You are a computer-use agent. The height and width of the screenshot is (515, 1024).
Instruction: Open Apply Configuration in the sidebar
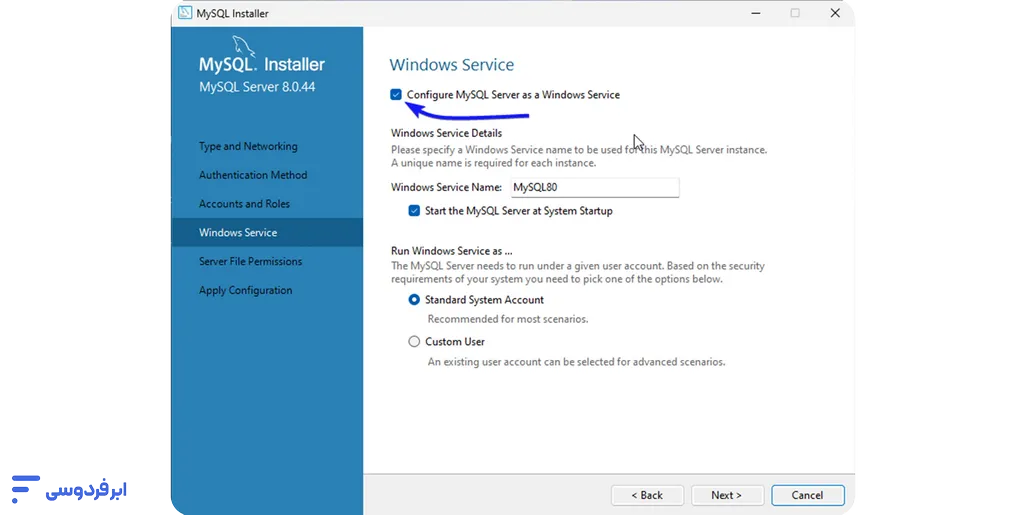tap(245, 291)
